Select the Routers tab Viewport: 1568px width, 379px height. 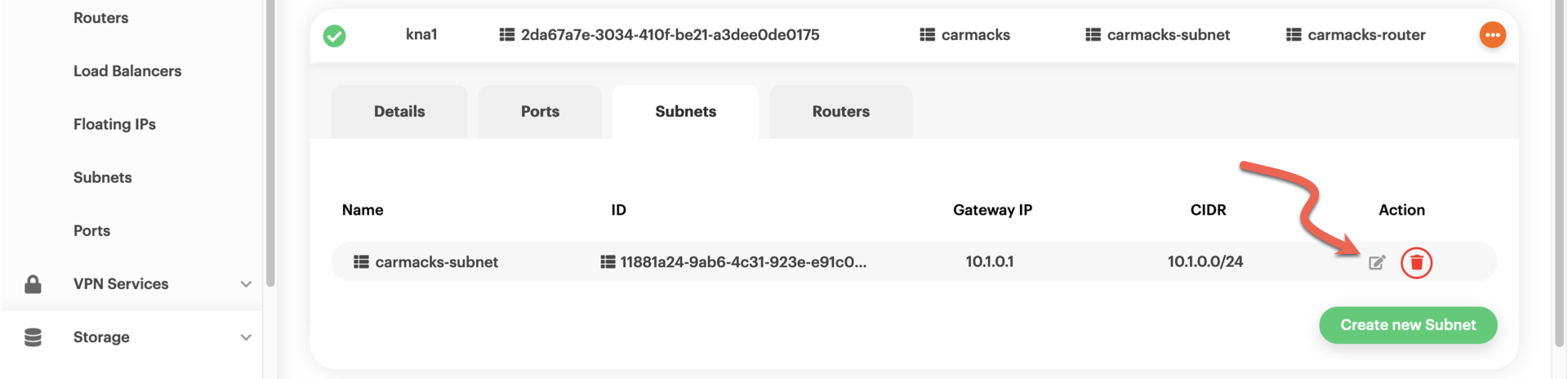[x=840, y=112]
